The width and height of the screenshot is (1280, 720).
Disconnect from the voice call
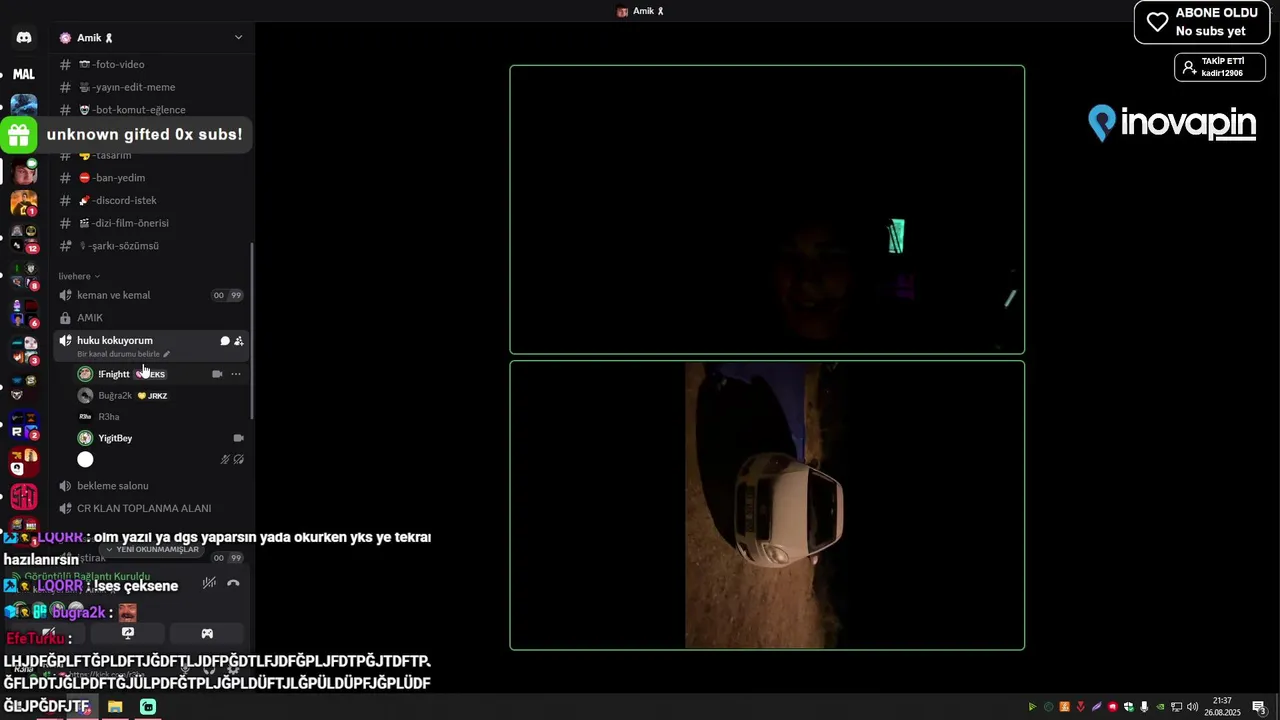pos(233,583)
